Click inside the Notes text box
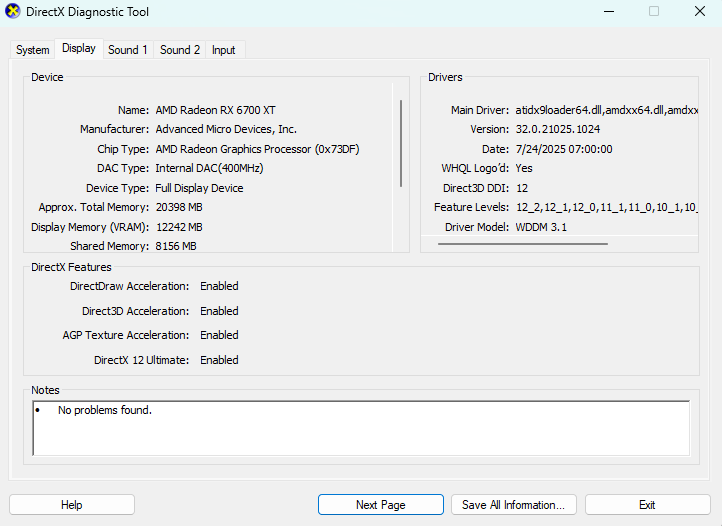 pyautogui.click(x=361, y=428)
